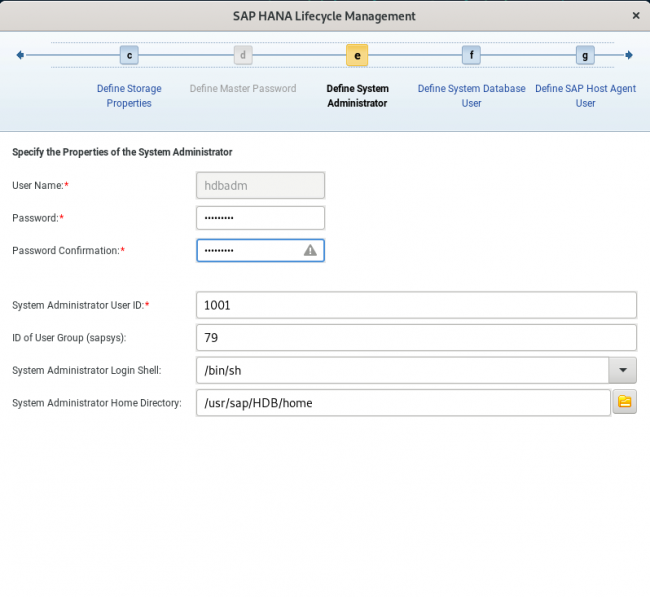Select step d node in the roadmap

click(243, 55)
